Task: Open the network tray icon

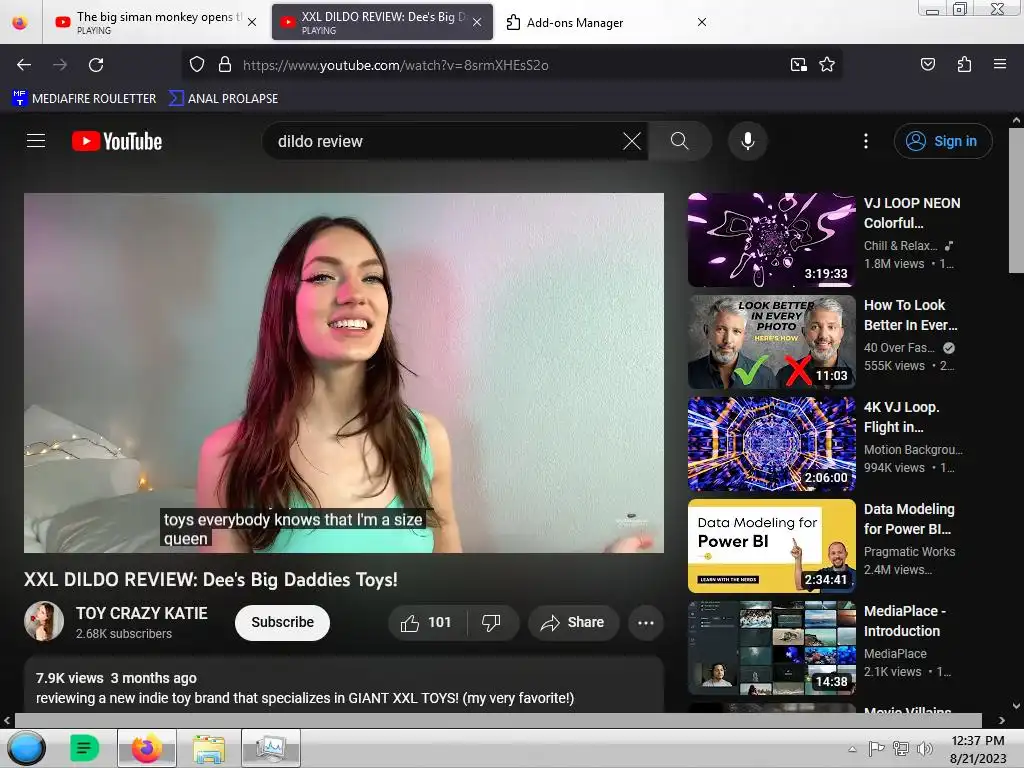Action: tap(901, 749)
